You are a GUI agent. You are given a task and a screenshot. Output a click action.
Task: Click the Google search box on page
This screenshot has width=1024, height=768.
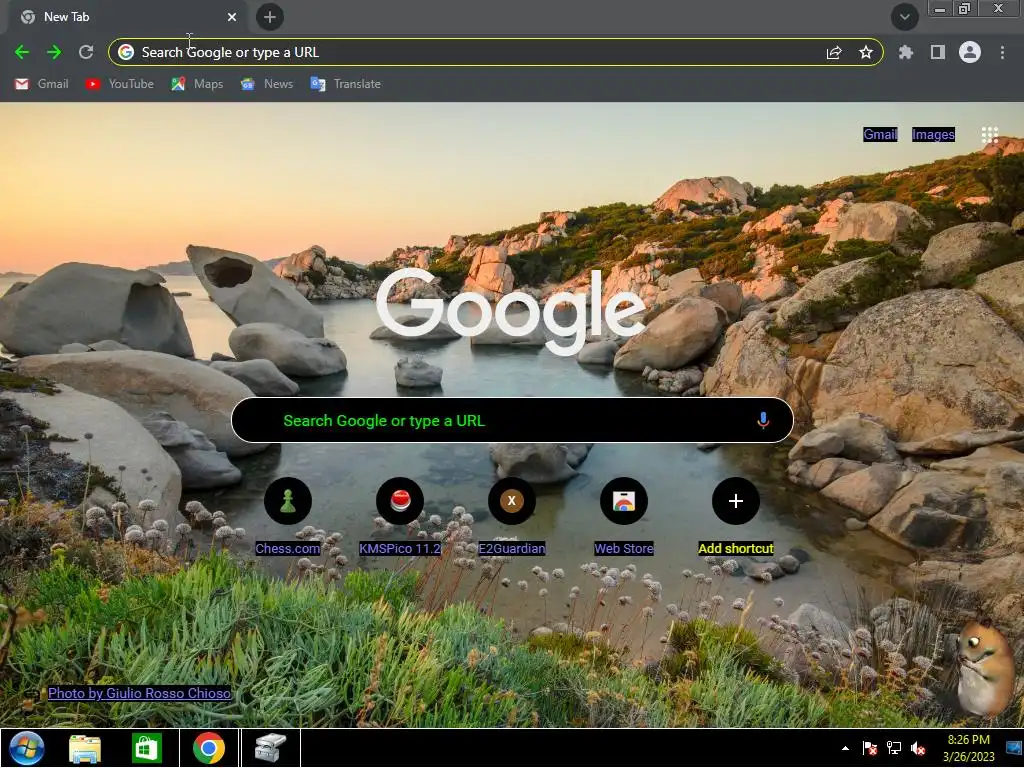tap(512, 421)
